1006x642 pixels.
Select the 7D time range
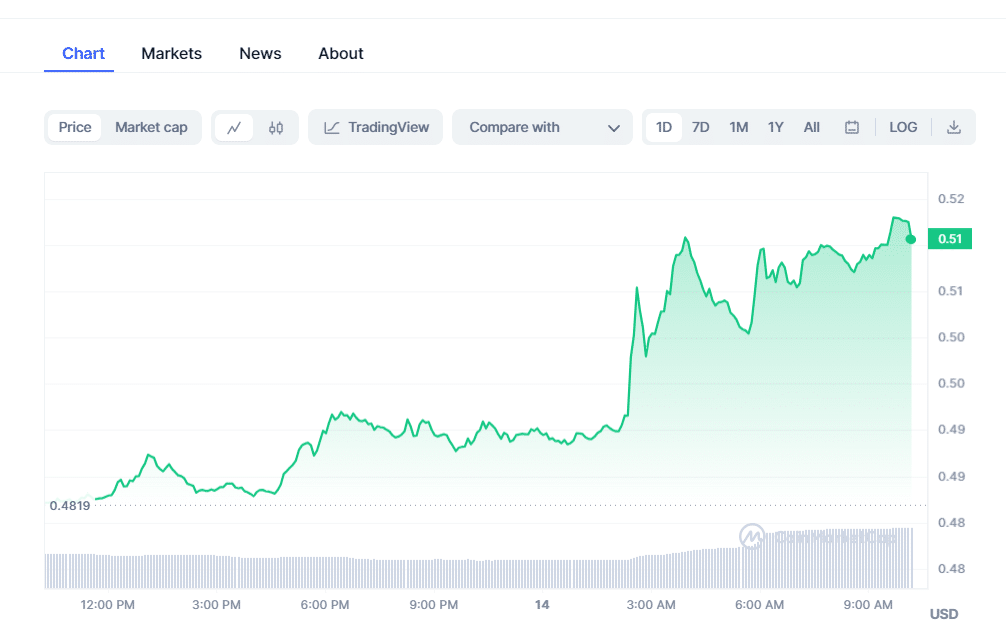[x=700, y=127]
